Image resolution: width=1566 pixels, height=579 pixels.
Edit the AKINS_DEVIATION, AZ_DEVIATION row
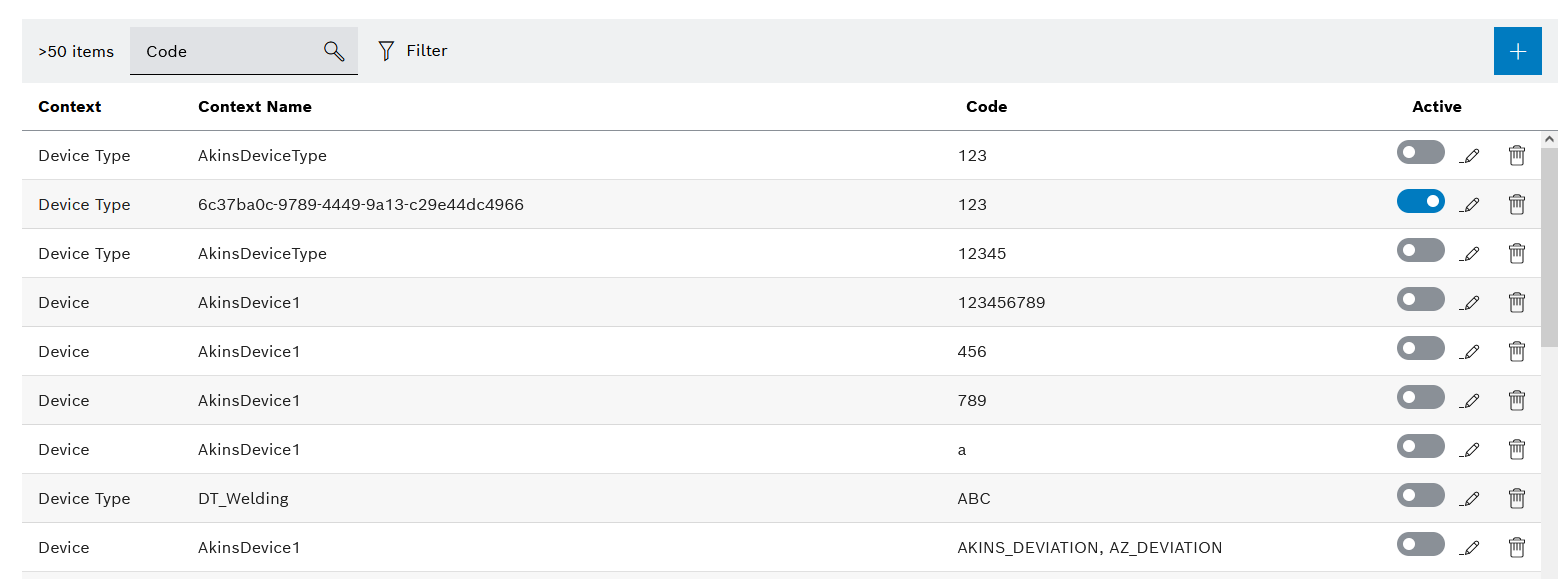click(1469, 548)
